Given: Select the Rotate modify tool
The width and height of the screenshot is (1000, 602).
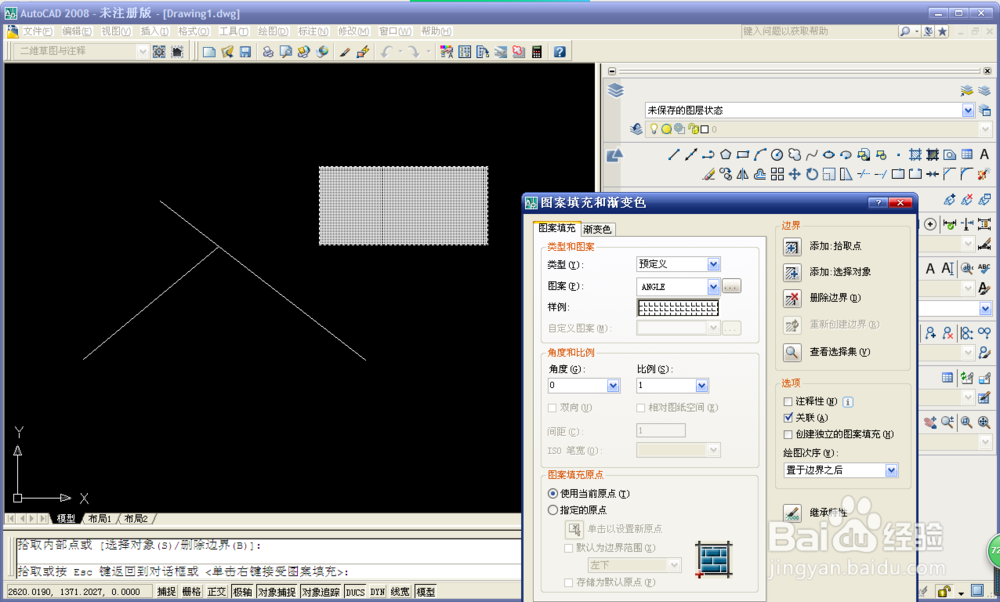Looking at the screenshot, I should click(x=812, y=173).
